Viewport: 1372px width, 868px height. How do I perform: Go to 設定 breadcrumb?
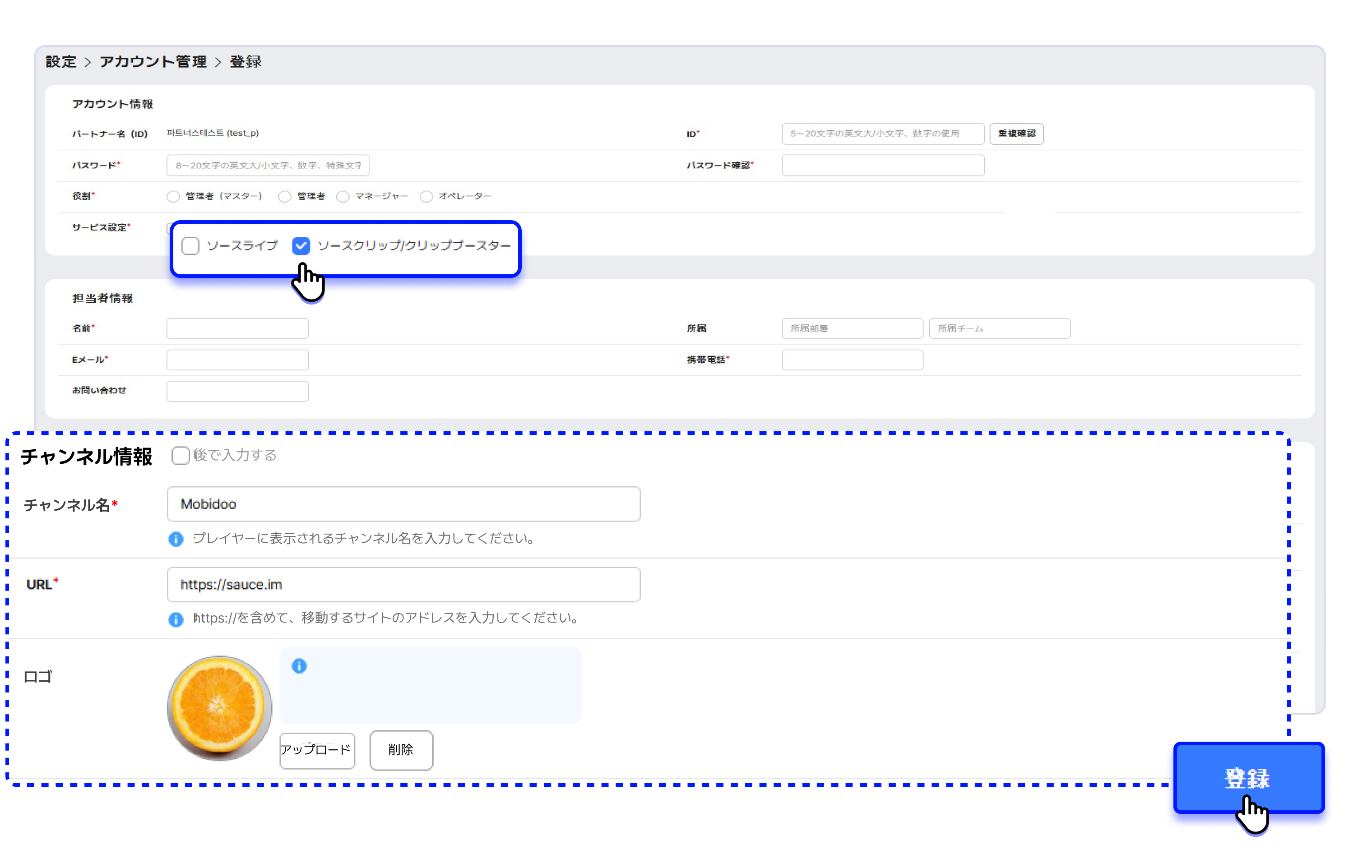point(61,61)
